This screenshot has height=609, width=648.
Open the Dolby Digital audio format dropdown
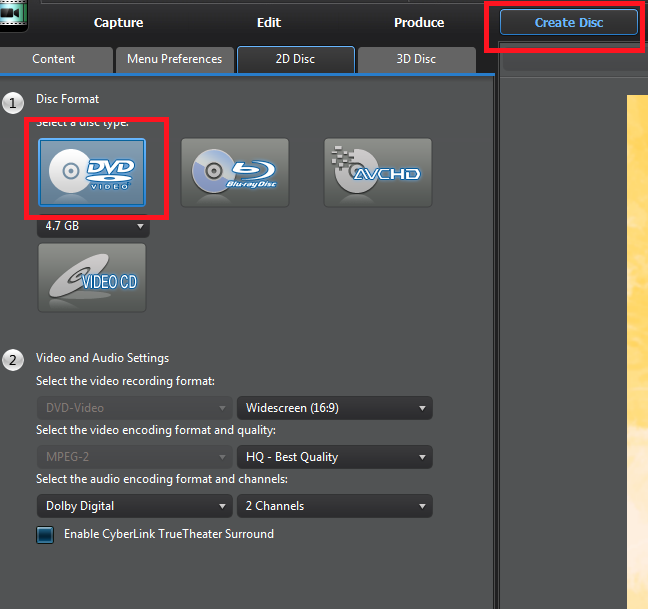[x=135, y=506]
